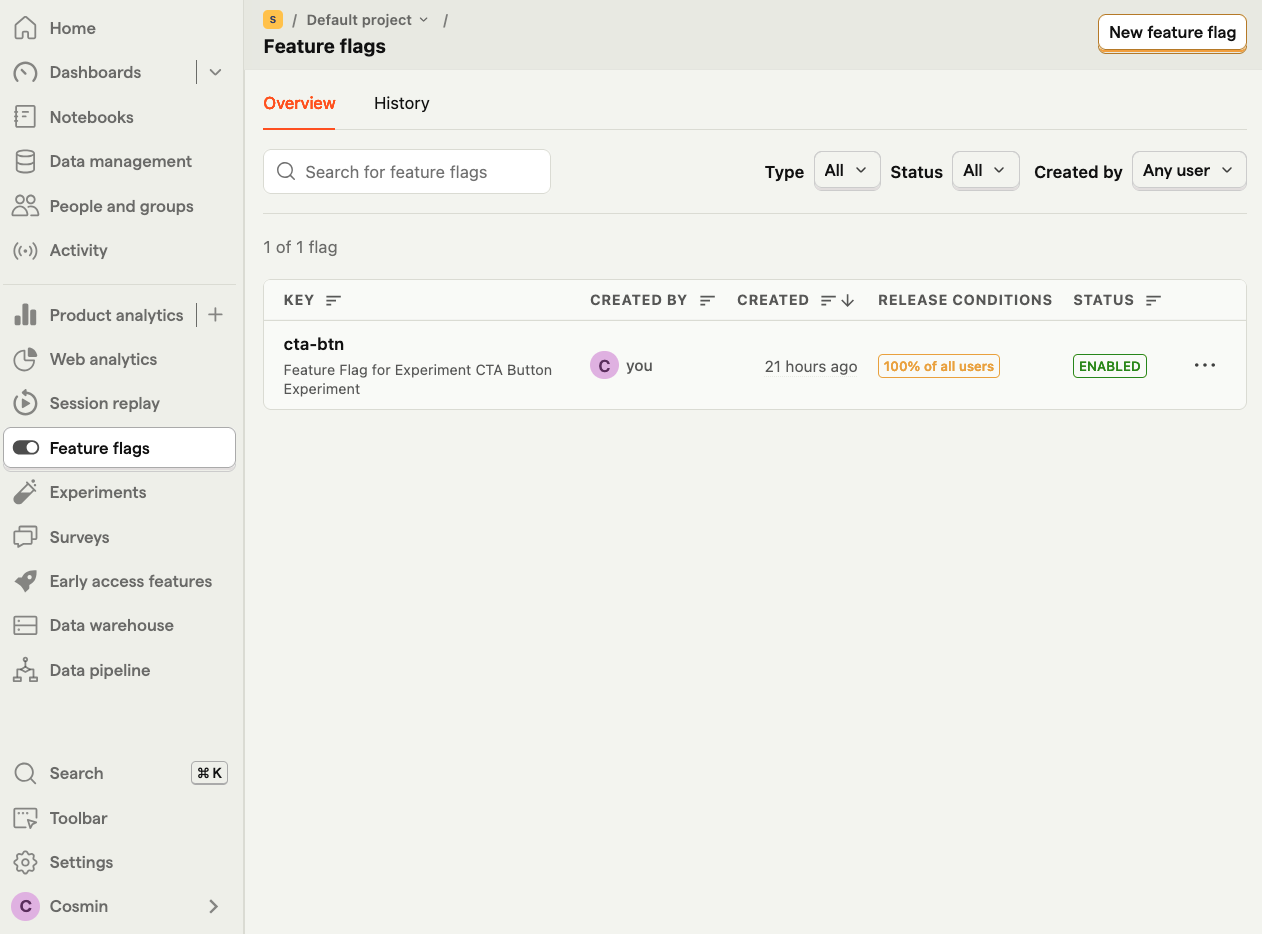Expand the Type filter dropdown
Screen dimensions: 1262x934
(846, 171)
